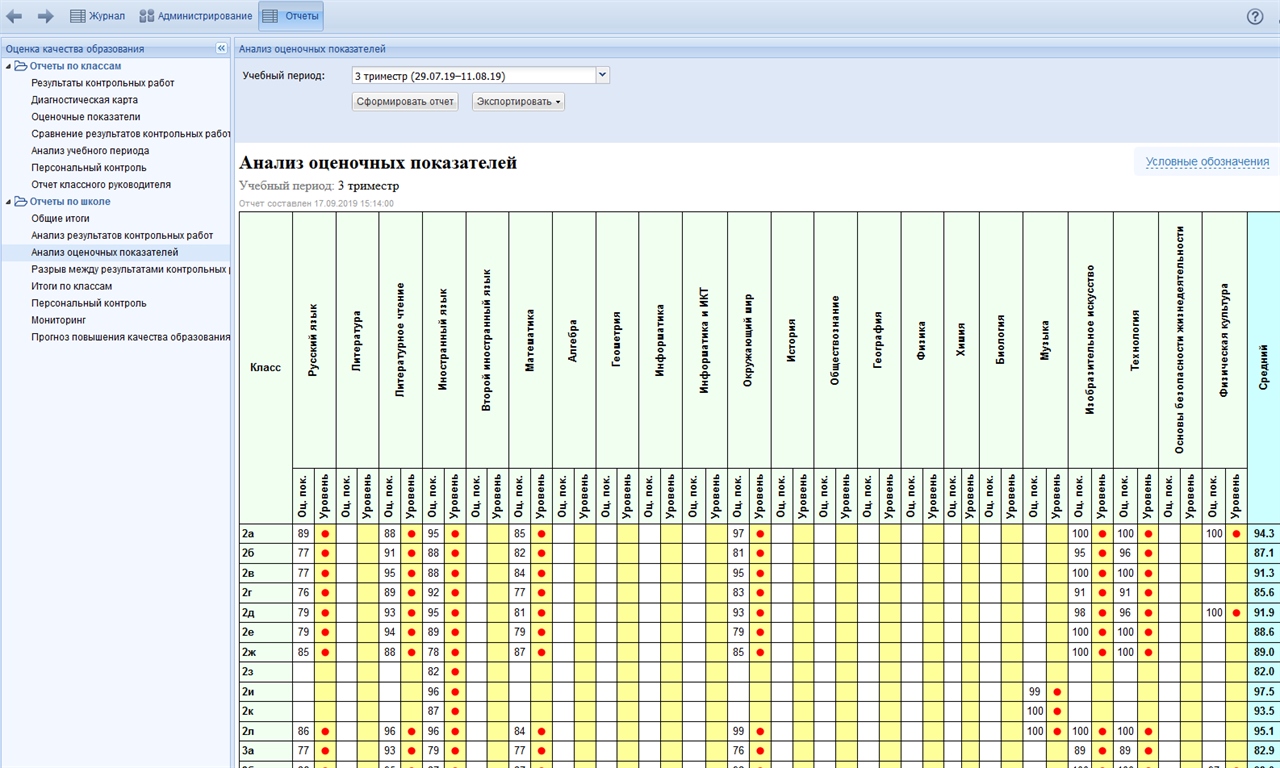Open Разрыв между результатами контрольных report
This screenshot has width=1280, height=768.
[x=130, y=269]
